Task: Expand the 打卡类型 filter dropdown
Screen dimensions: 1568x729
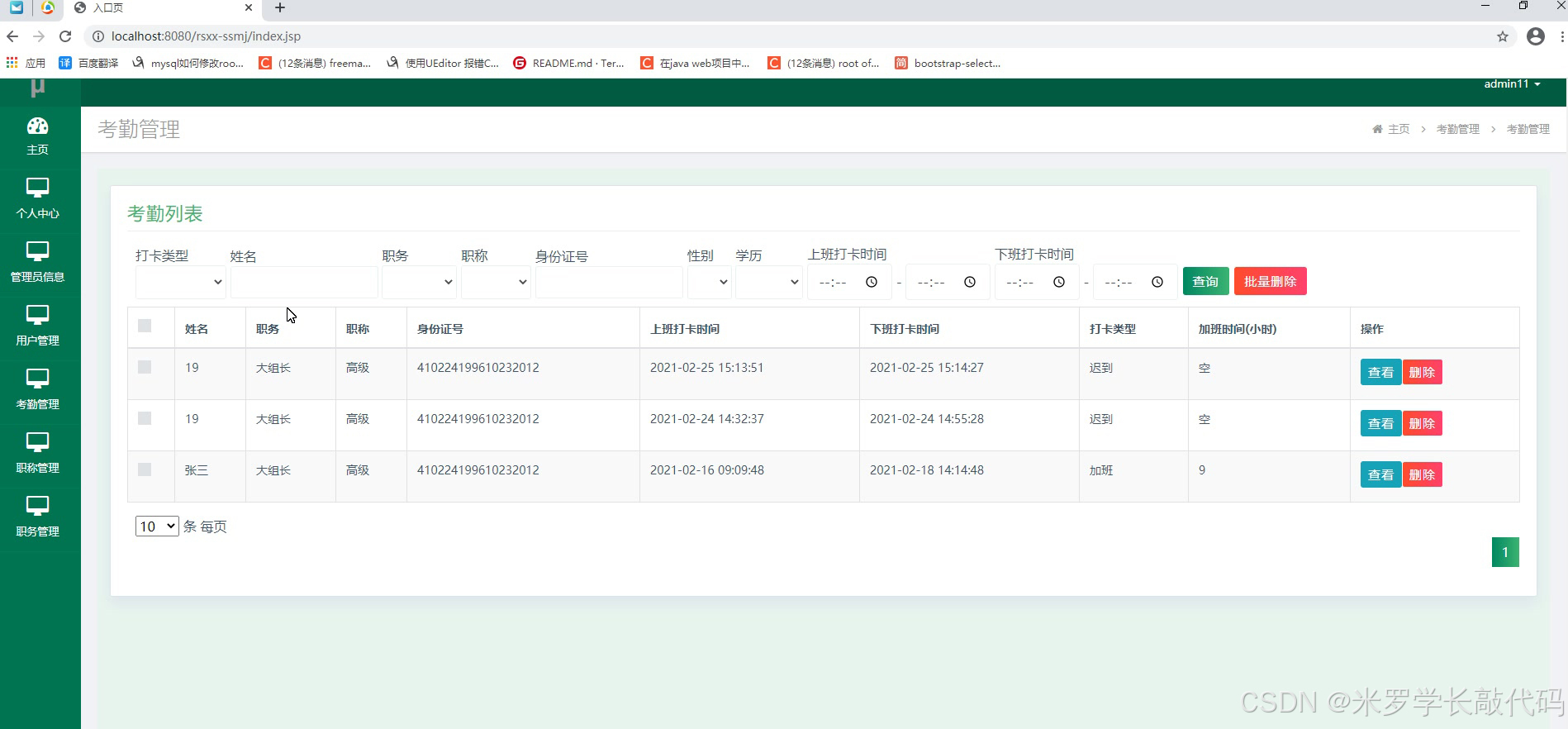Action: click(180, 282)
